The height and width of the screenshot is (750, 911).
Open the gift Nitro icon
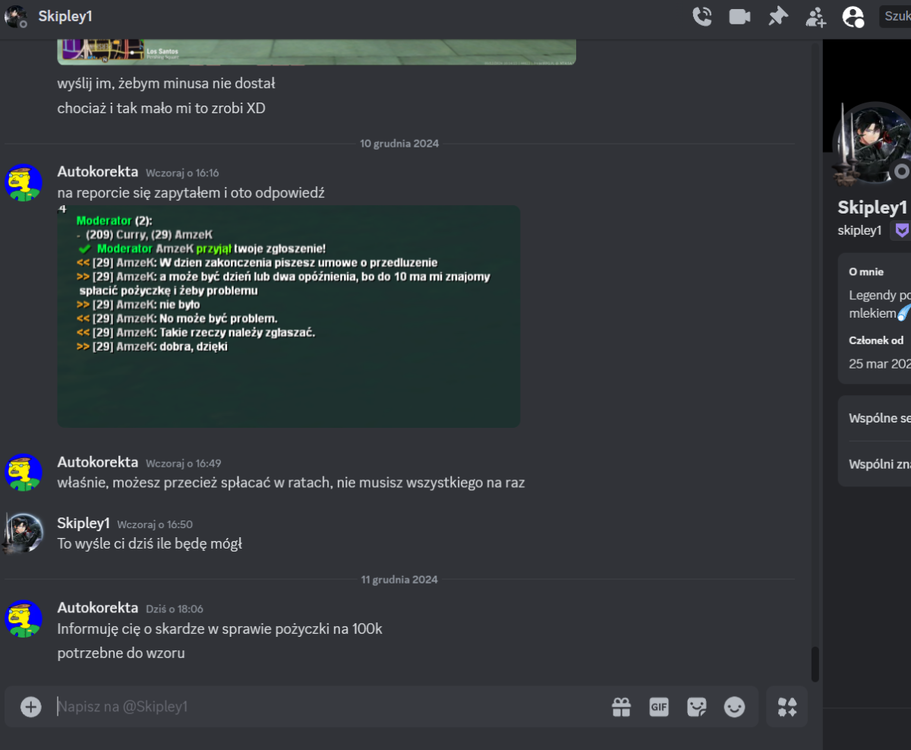621,707
